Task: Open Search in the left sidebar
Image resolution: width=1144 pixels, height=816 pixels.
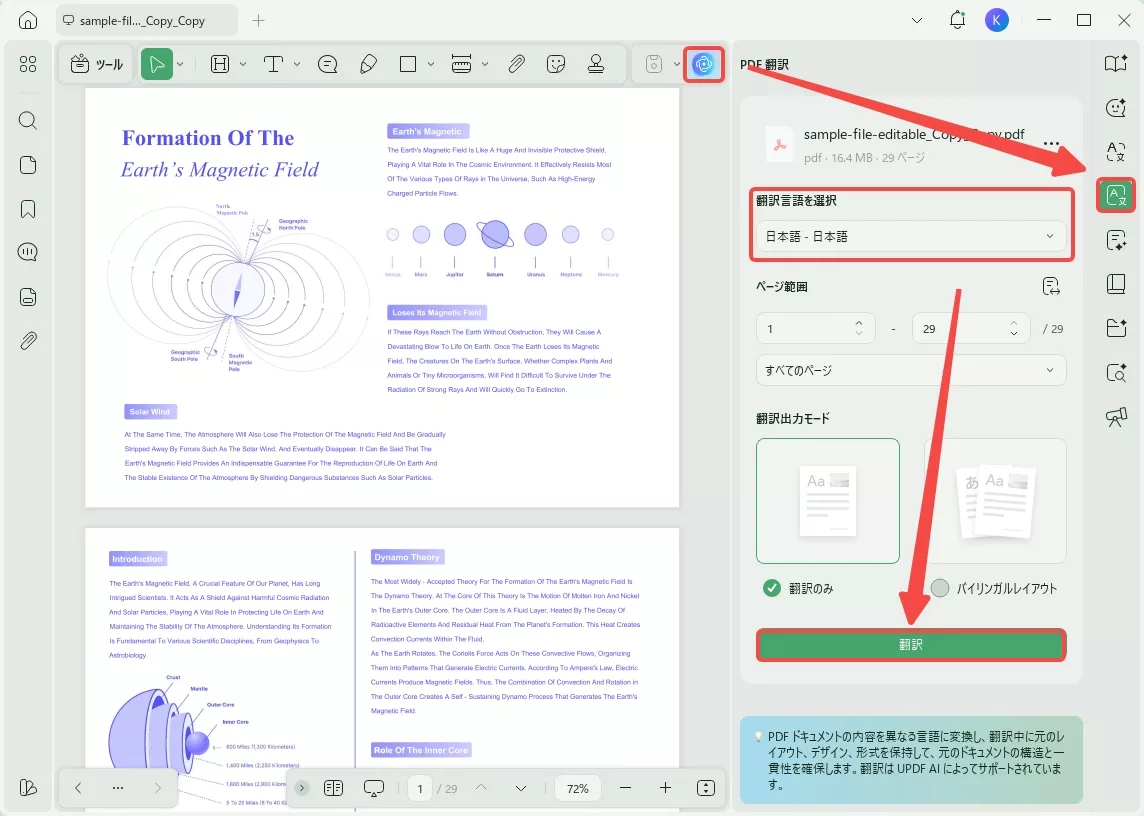Action: 27,120
